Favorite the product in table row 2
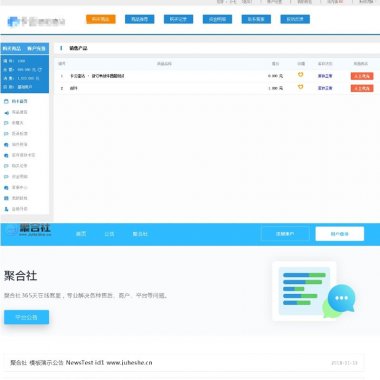 point(300,87)
